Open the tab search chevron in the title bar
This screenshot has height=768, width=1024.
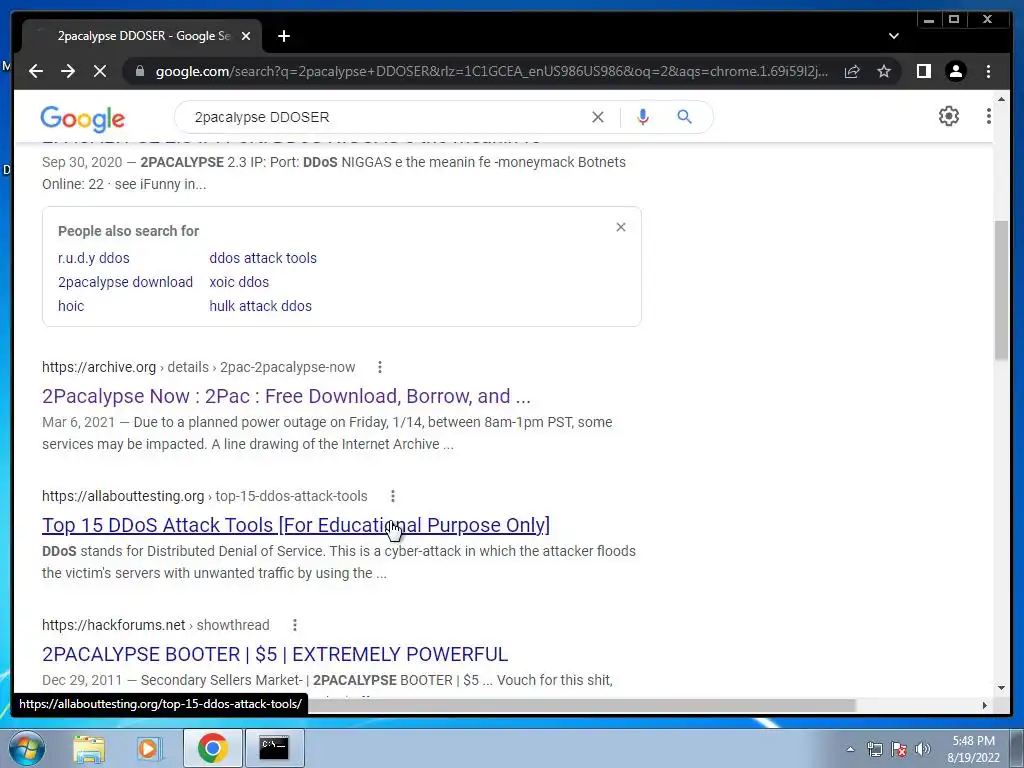tap(893, 36)
